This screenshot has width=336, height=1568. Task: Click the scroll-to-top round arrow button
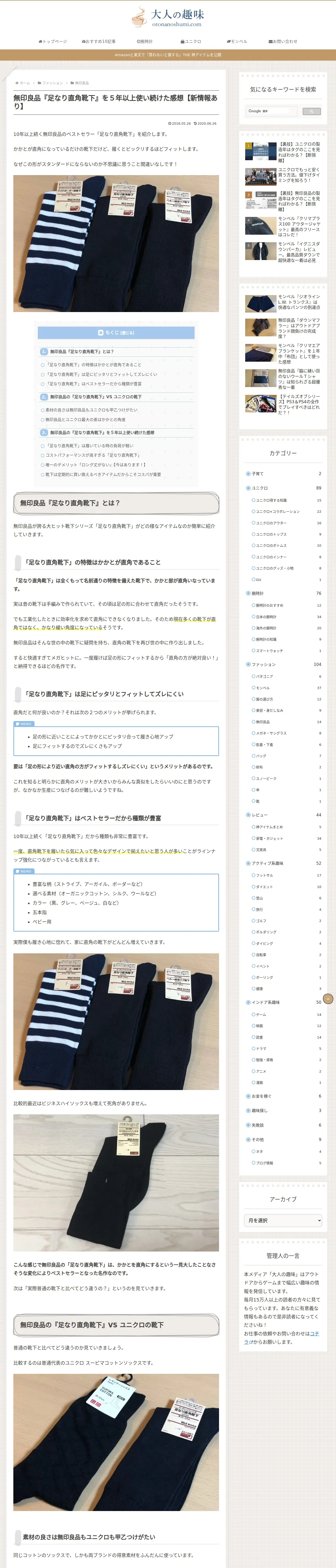(x=328, y=999)
